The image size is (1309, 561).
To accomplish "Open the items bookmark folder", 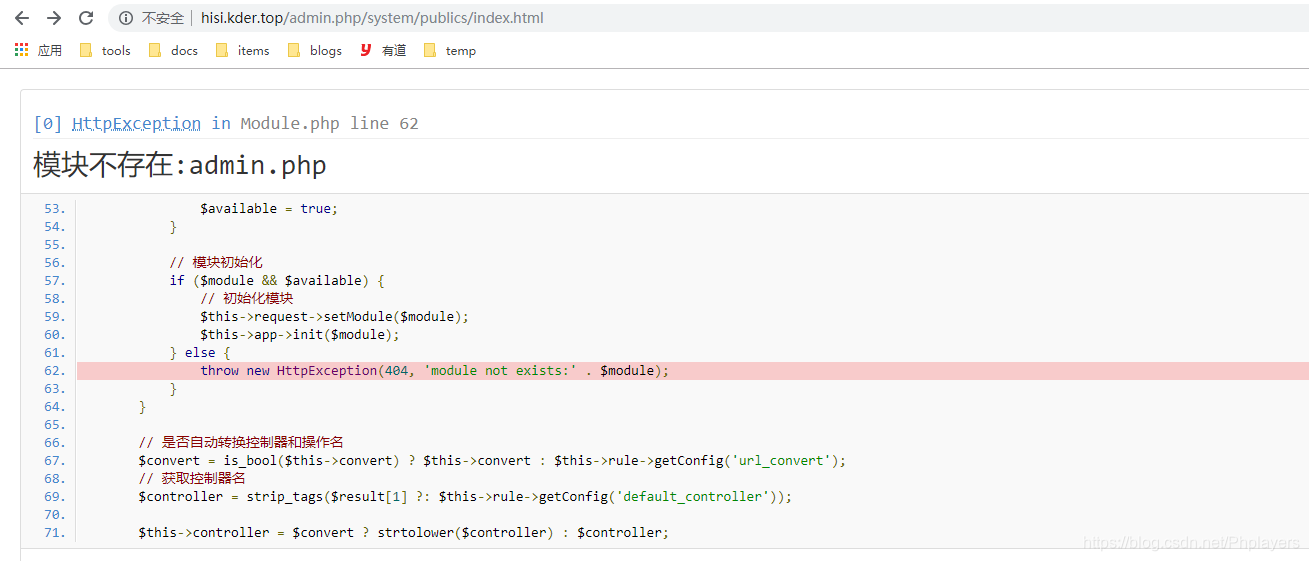I will [242, 50].
